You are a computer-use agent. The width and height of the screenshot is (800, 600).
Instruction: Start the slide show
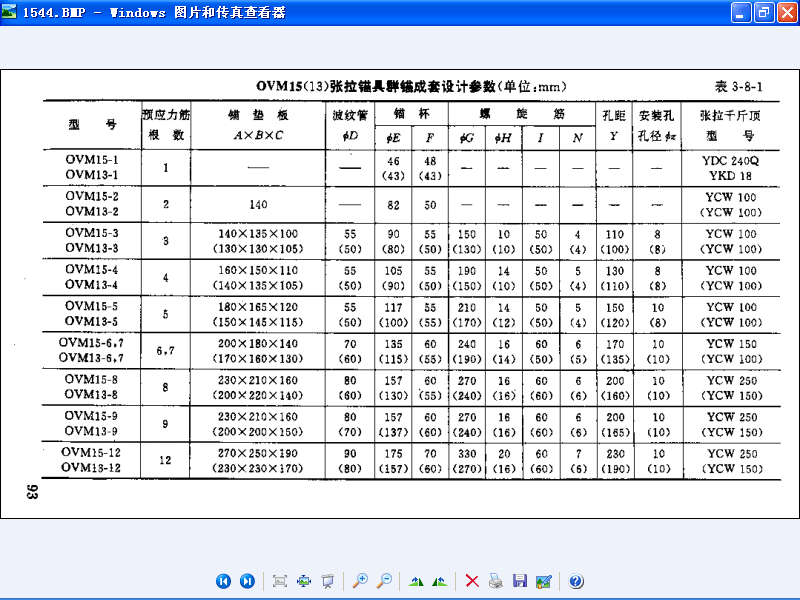[x=328, y=581]
